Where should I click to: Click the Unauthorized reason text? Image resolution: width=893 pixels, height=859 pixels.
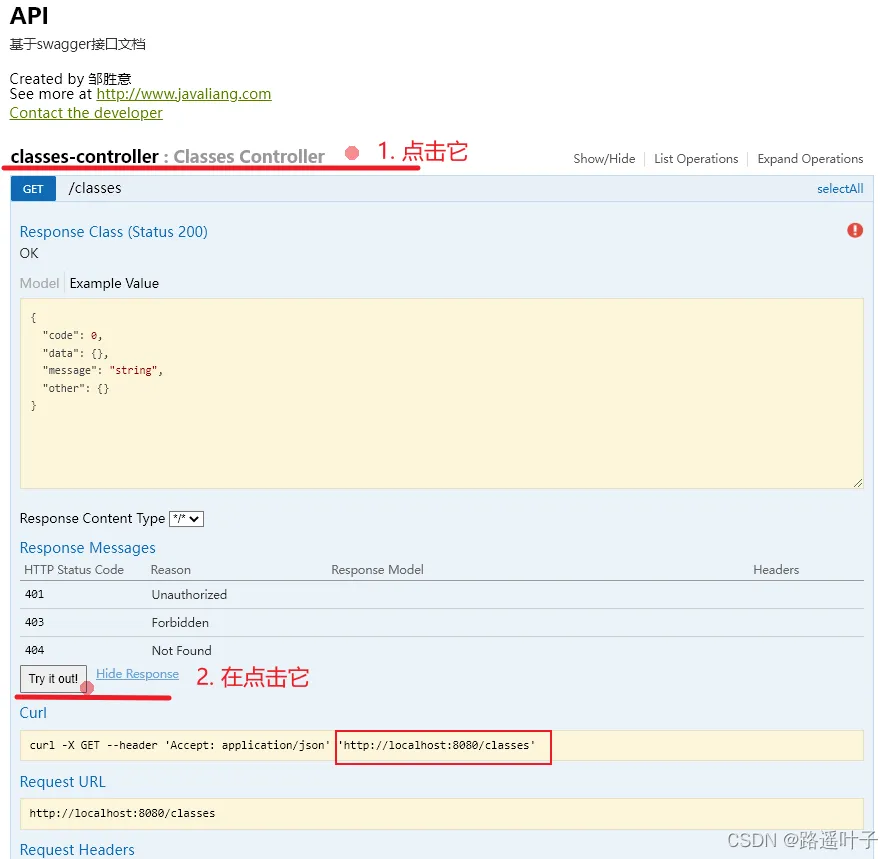coord(189,595)
